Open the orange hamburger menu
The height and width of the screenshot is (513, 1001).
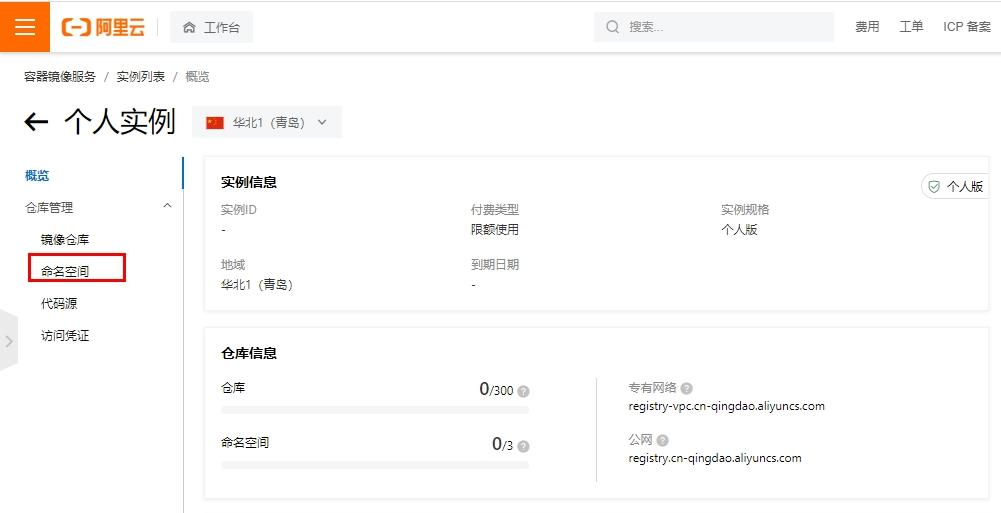coord(25,27)
